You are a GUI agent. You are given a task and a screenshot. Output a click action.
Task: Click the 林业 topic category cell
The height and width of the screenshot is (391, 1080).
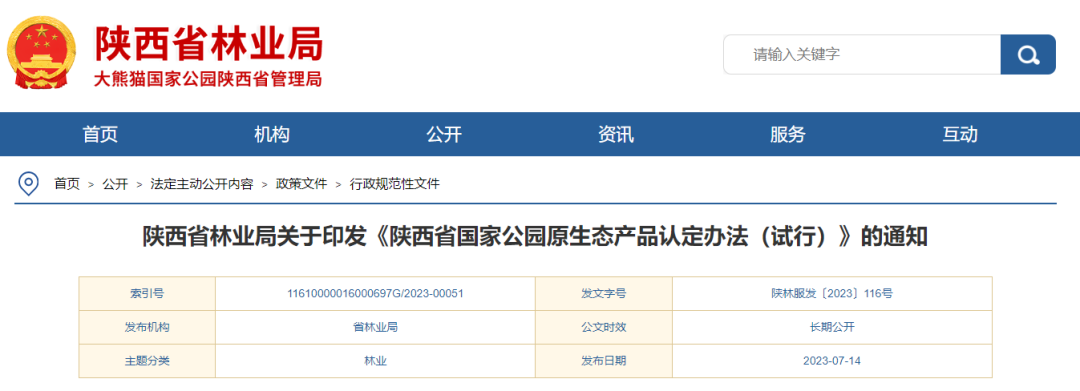coord(375,361)
